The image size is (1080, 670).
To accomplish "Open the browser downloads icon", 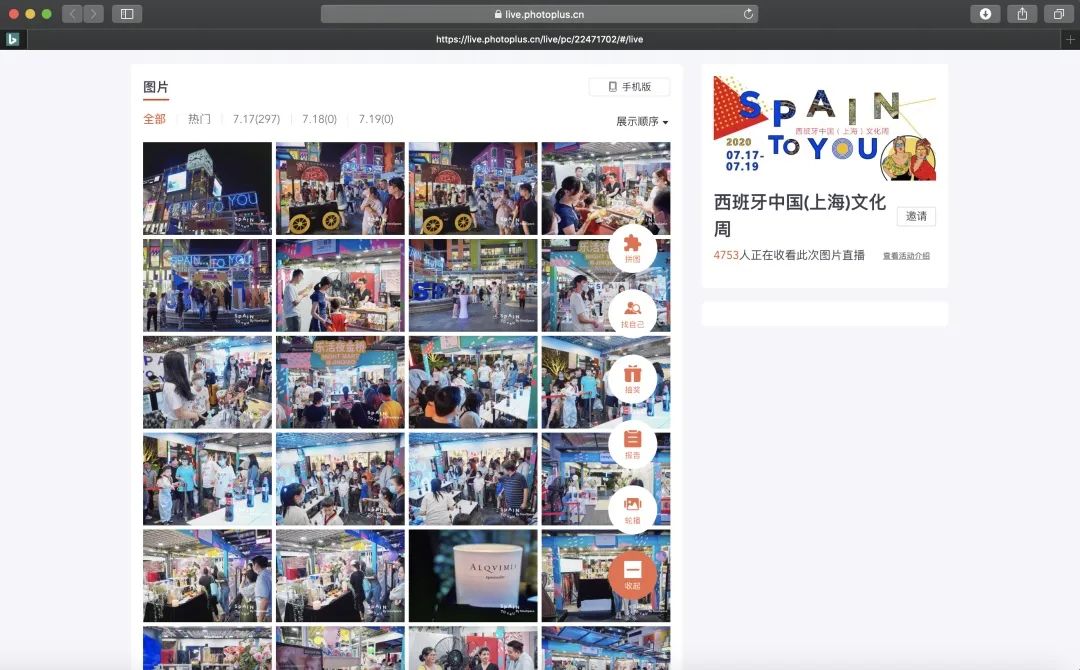I will [x=985, y=14].
